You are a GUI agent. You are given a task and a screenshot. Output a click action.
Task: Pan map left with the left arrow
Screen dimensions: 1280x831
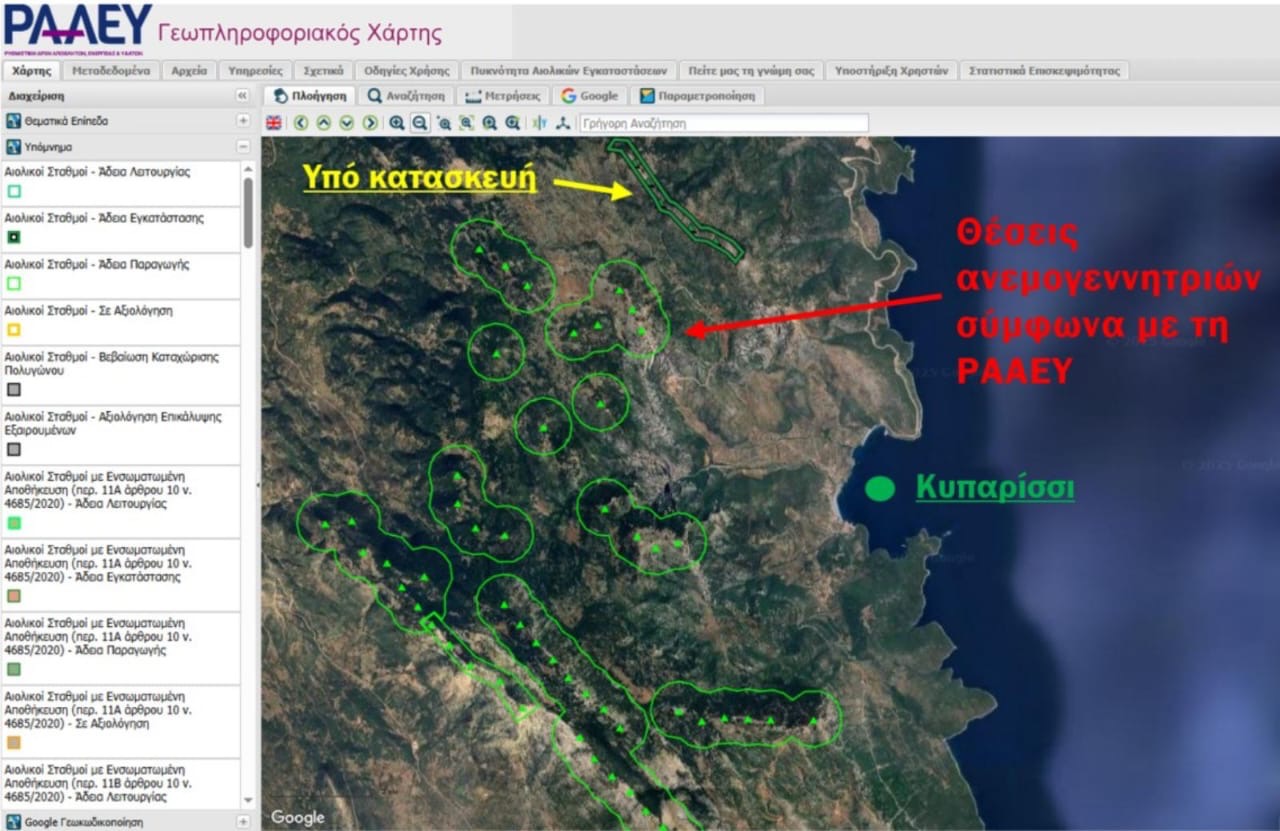tap(301, 123)
